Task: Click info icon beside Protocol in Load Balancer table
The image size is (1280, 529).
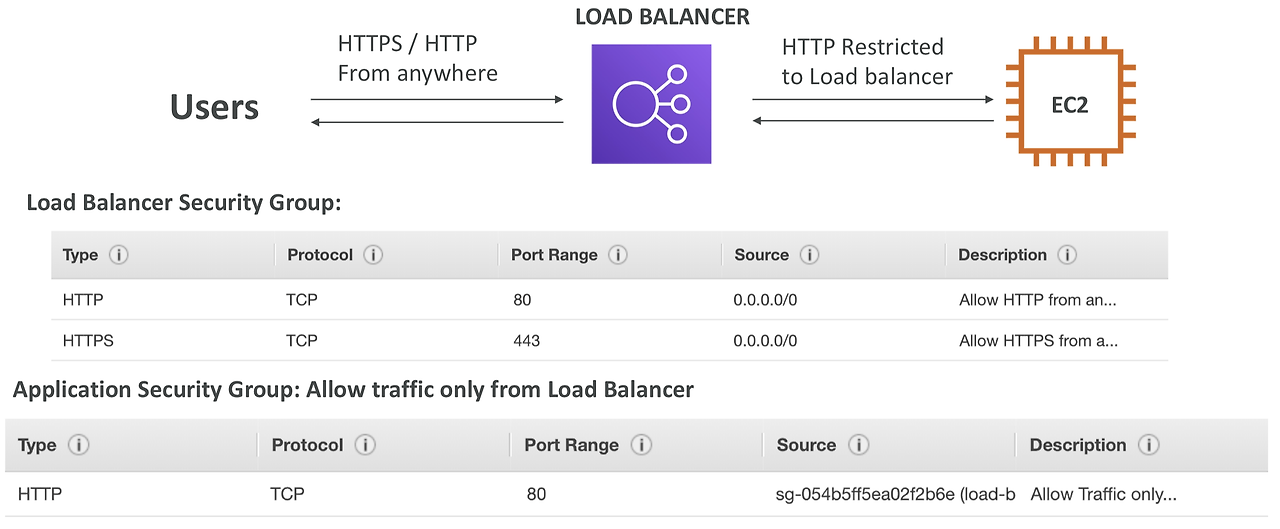Action: (373, 255)
